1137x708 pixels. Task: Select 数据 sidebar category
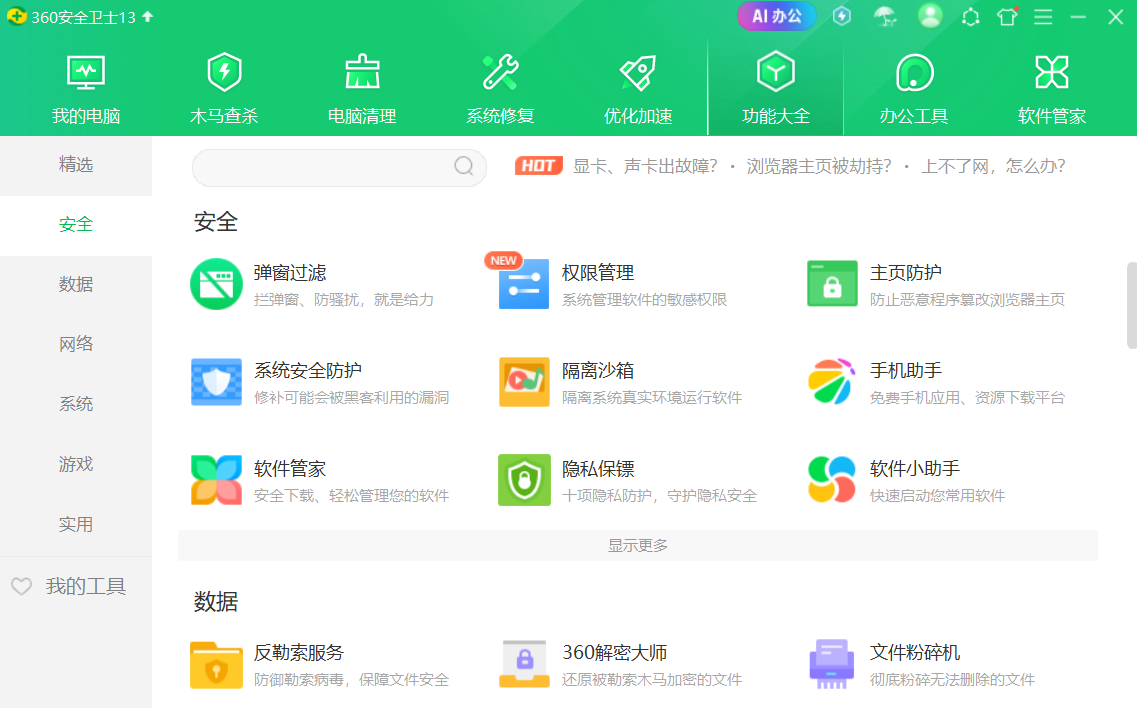click(76, 284)
